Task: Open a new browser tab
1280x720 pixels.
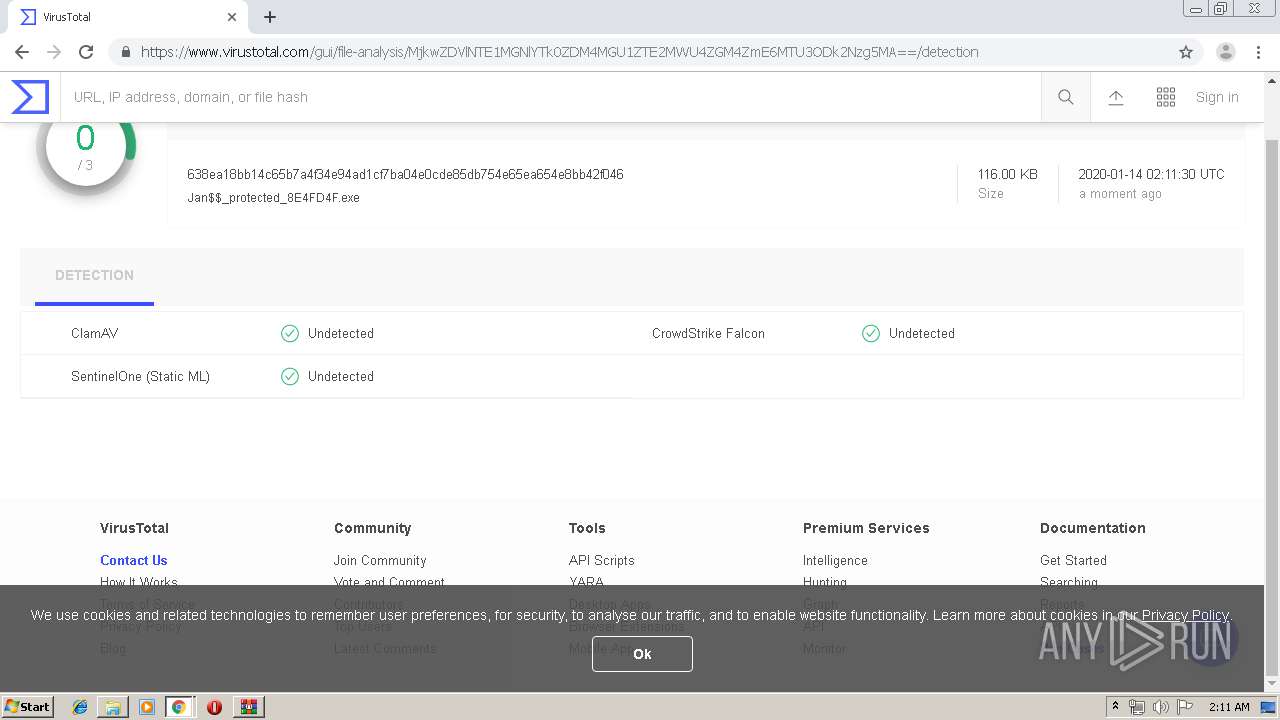Action: 270,17
